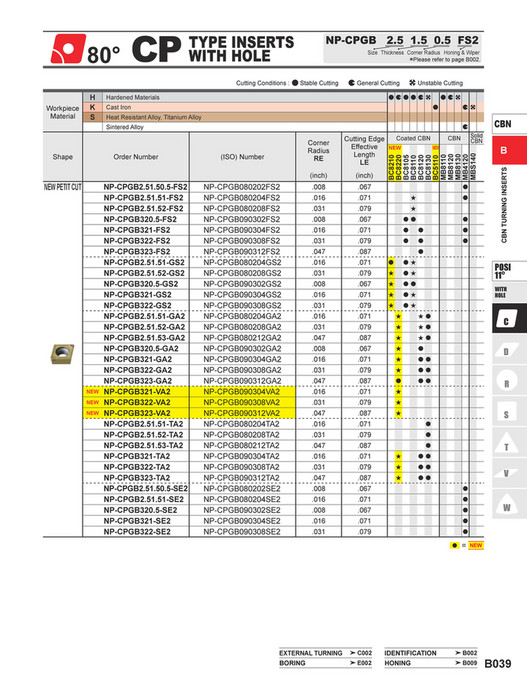Select order number NP-CPGB2.51.51-GS2
Screen dimensions: 527x684
click(144, 263)
